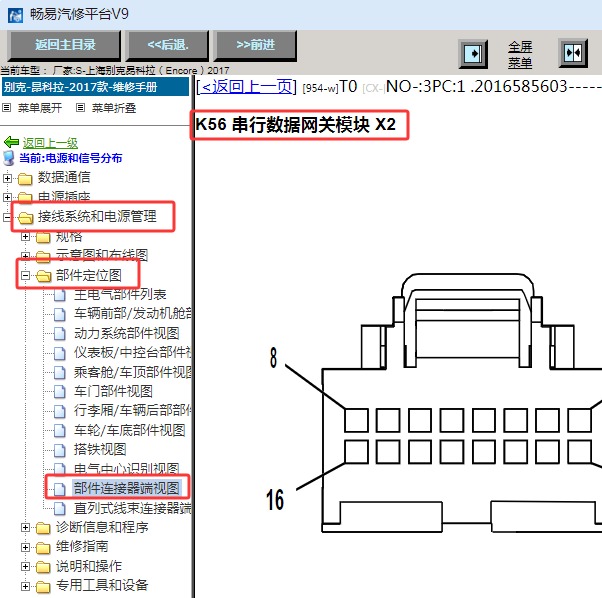
Task: Expand the 说明和操作 folder node
Action: pyautogui.click(x=25, y=567)
